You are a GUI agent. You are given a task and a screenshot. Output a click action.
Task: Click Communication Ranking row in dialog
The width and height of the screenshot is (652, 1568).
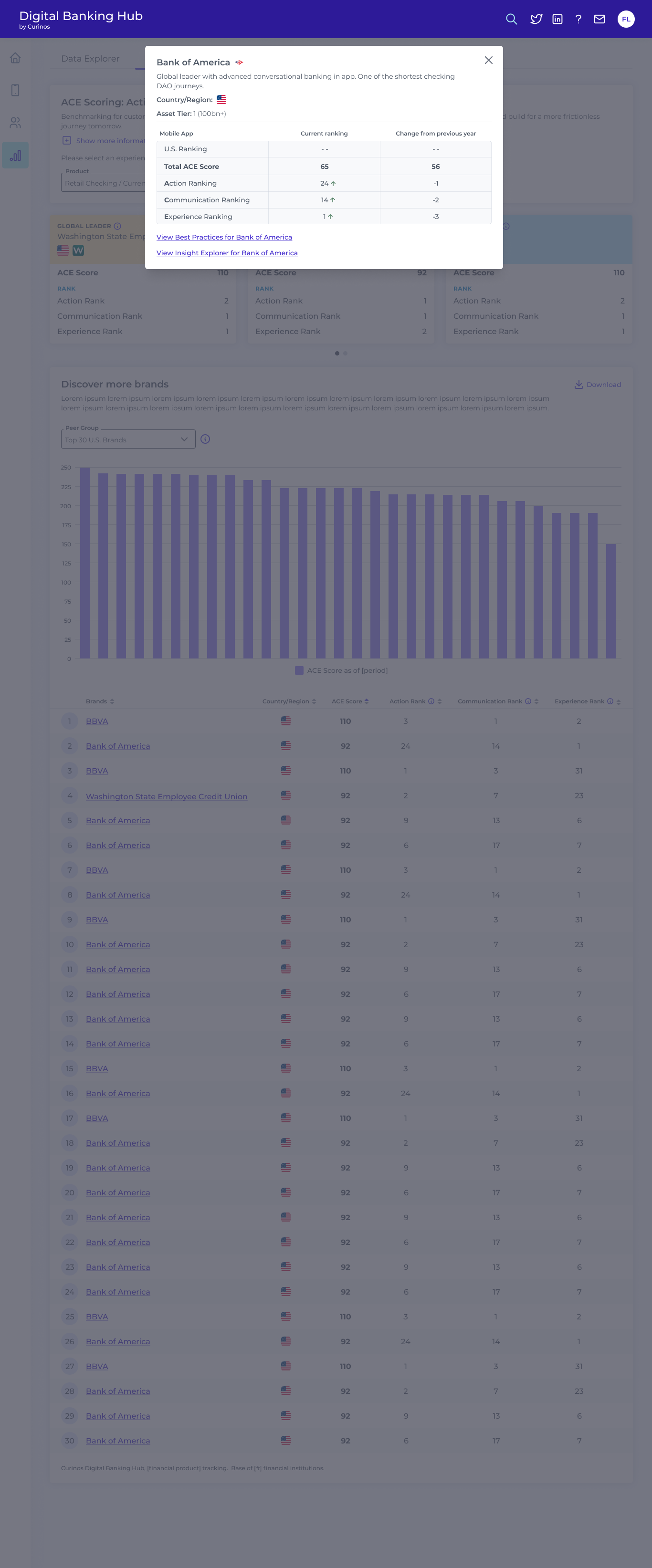pyautogui.click(x=324, y=200)
